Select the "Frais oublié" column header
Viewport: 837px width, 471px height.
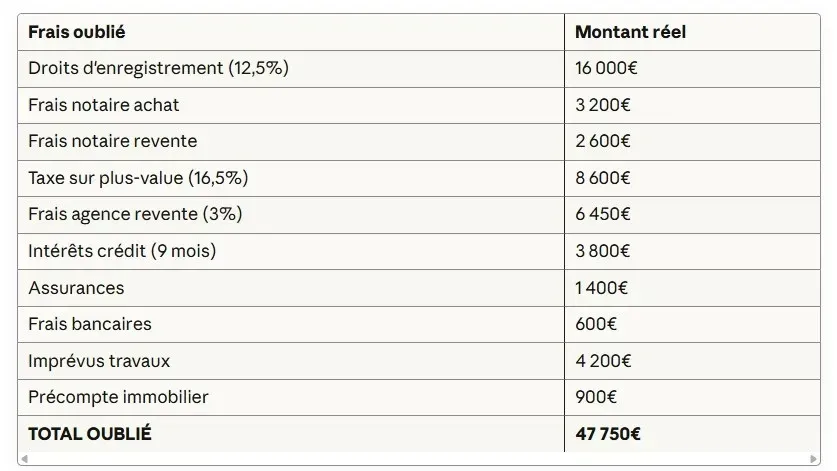click(x=77, y=32)
